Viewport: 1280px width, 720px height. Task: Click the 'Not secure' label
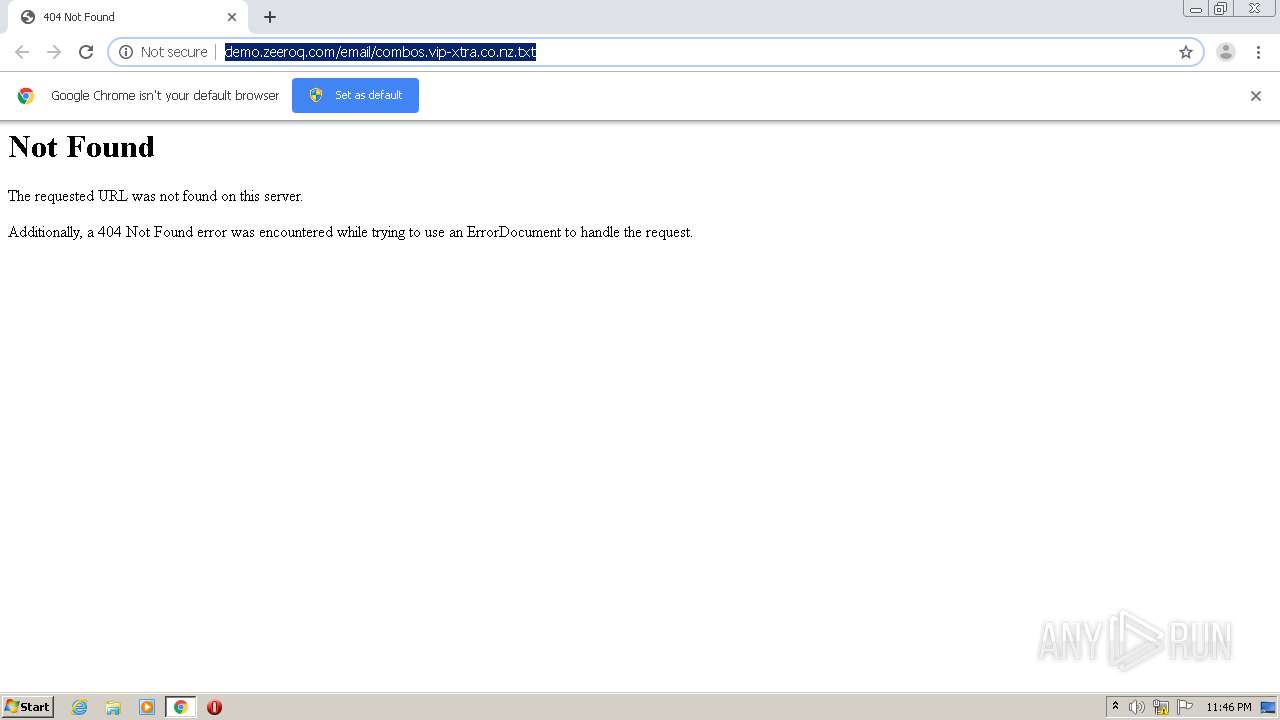coord(174,52)
